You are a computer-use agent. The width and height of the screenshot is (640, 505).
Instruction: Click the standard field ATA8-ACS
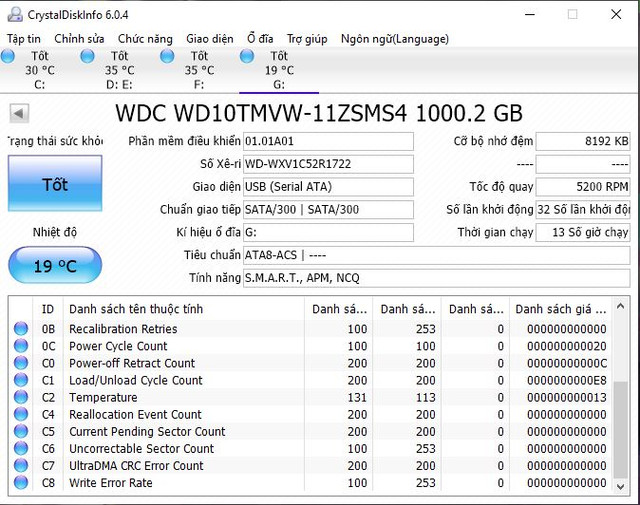(436, 255)
